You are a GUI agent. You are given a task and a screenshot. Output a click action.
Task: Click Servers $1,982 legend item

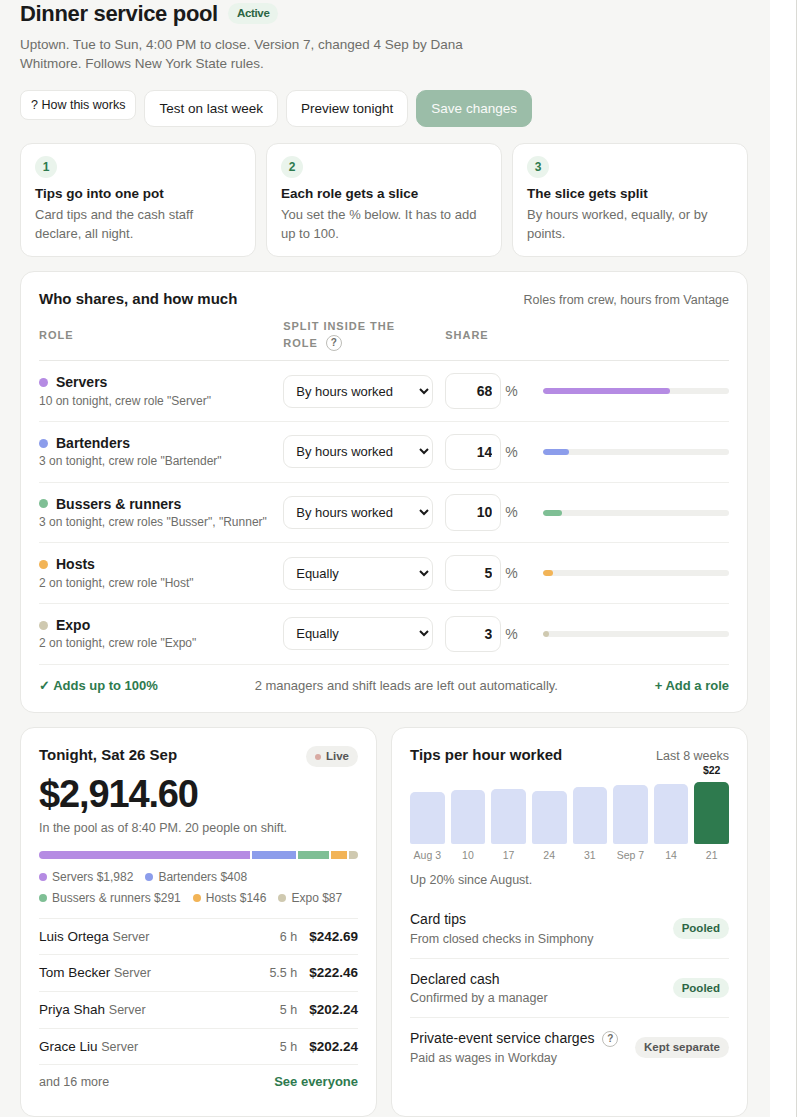coord(86,877)
